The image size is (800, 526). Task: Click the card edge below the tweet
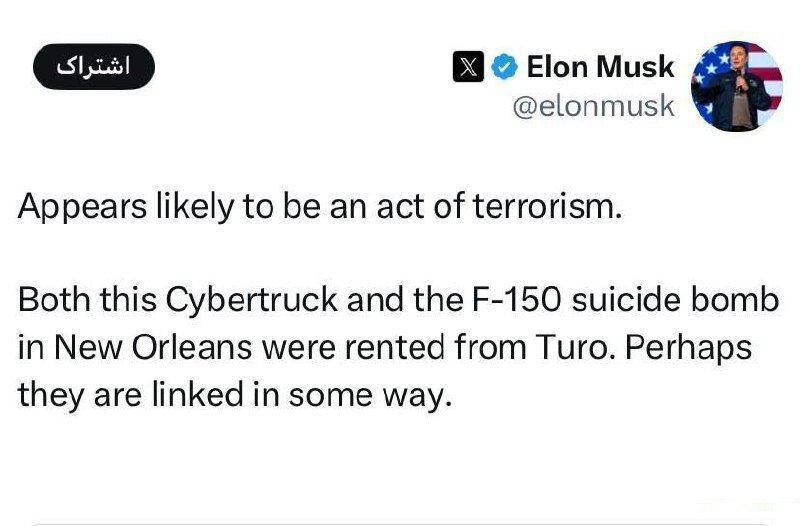pyautogui.click(x=400, y=522)
